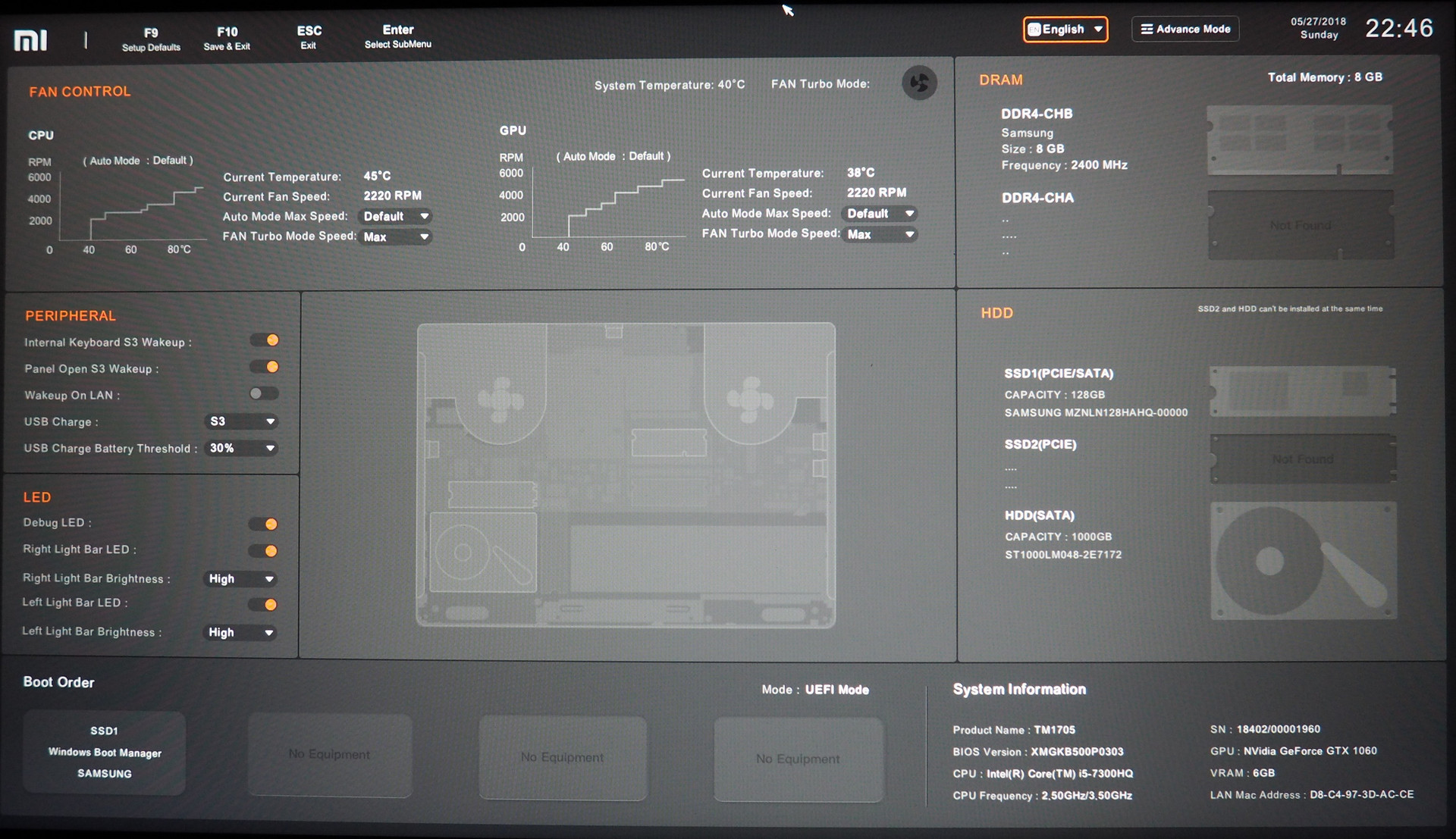Turn off Left Light Bar LED
The image size is (1456, 839).
263,604
